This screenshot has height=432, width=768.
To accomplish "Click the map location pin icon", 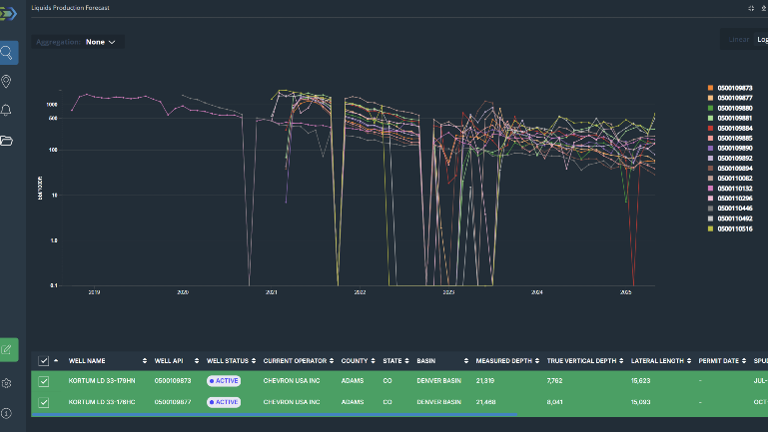I will pos(8,81).
